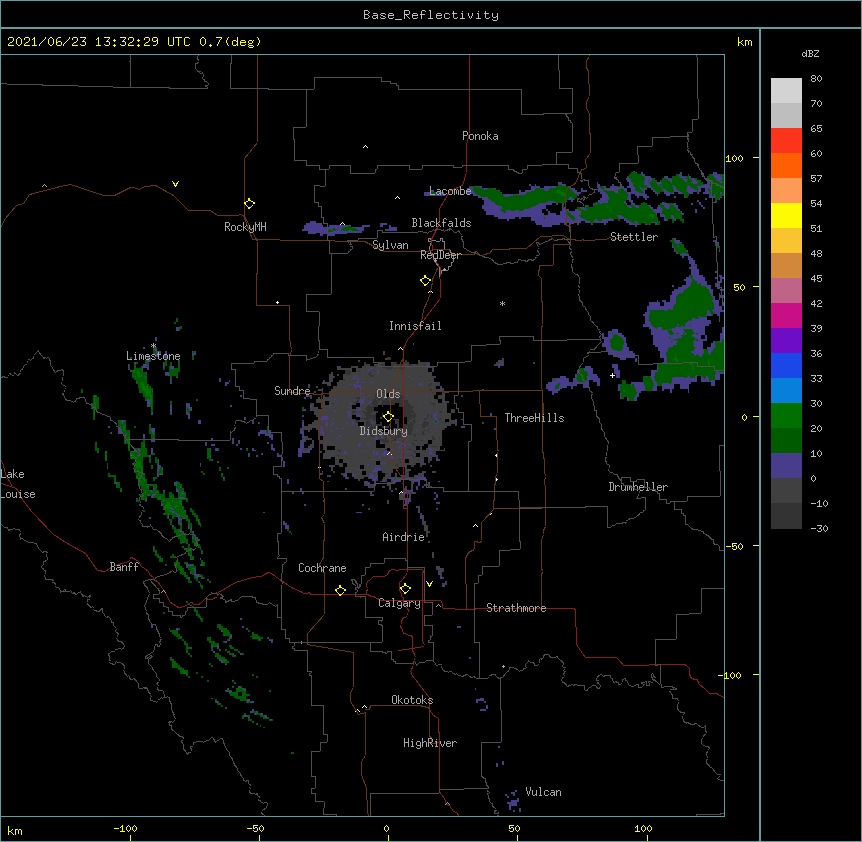The image size is (862, 842).
Task: Click the dBZ legend heading
Action: (810, 54)
